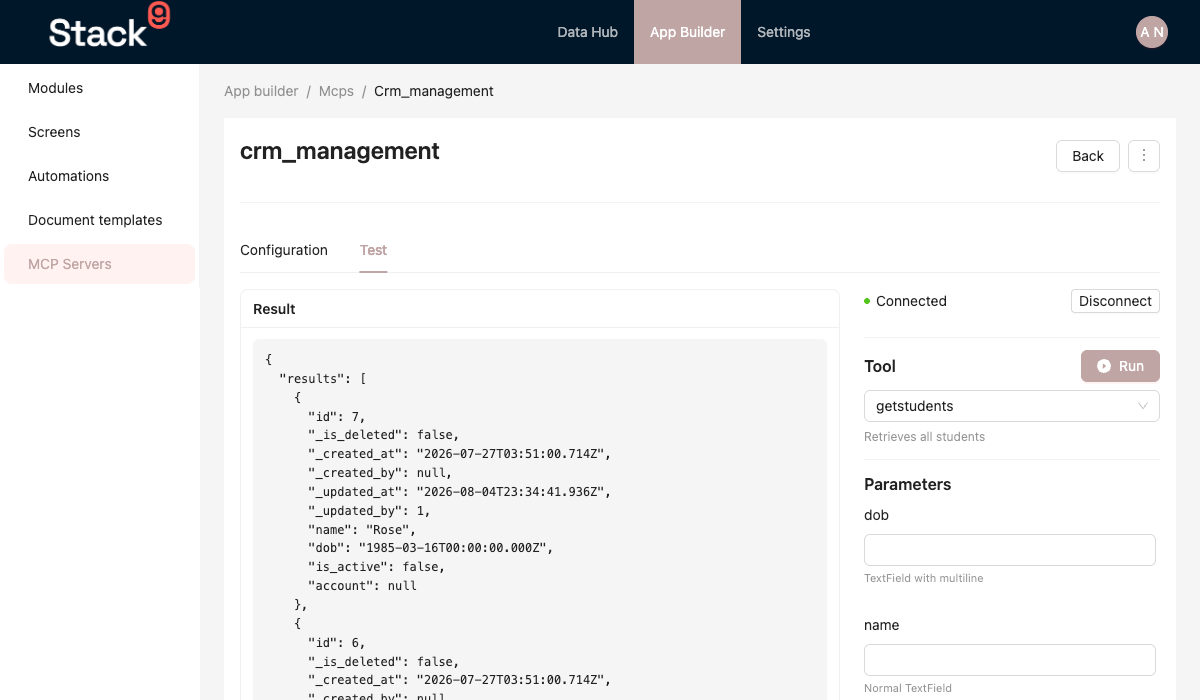Click the Result panel header
Image resolution: width=1200 pixels, height=700 pixels.
pos(540,309)
